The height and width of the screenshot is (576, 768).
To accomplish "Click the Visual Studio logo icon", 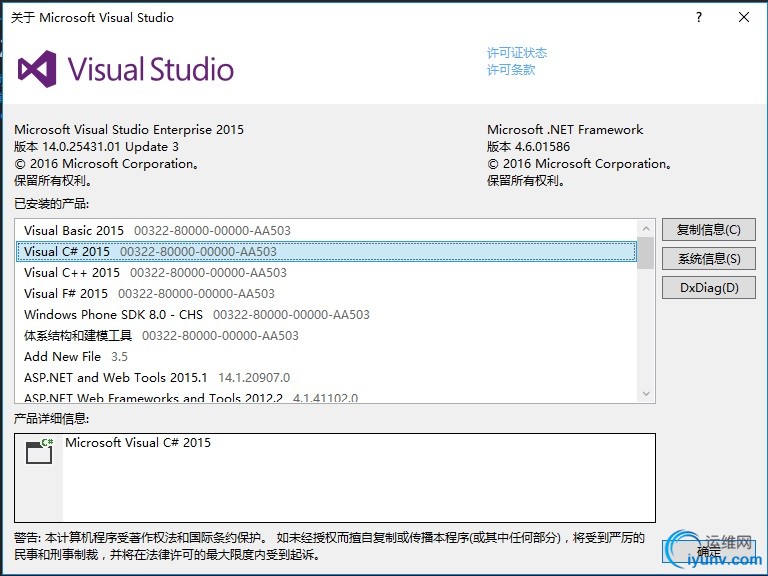I will (x=37, y=69).
